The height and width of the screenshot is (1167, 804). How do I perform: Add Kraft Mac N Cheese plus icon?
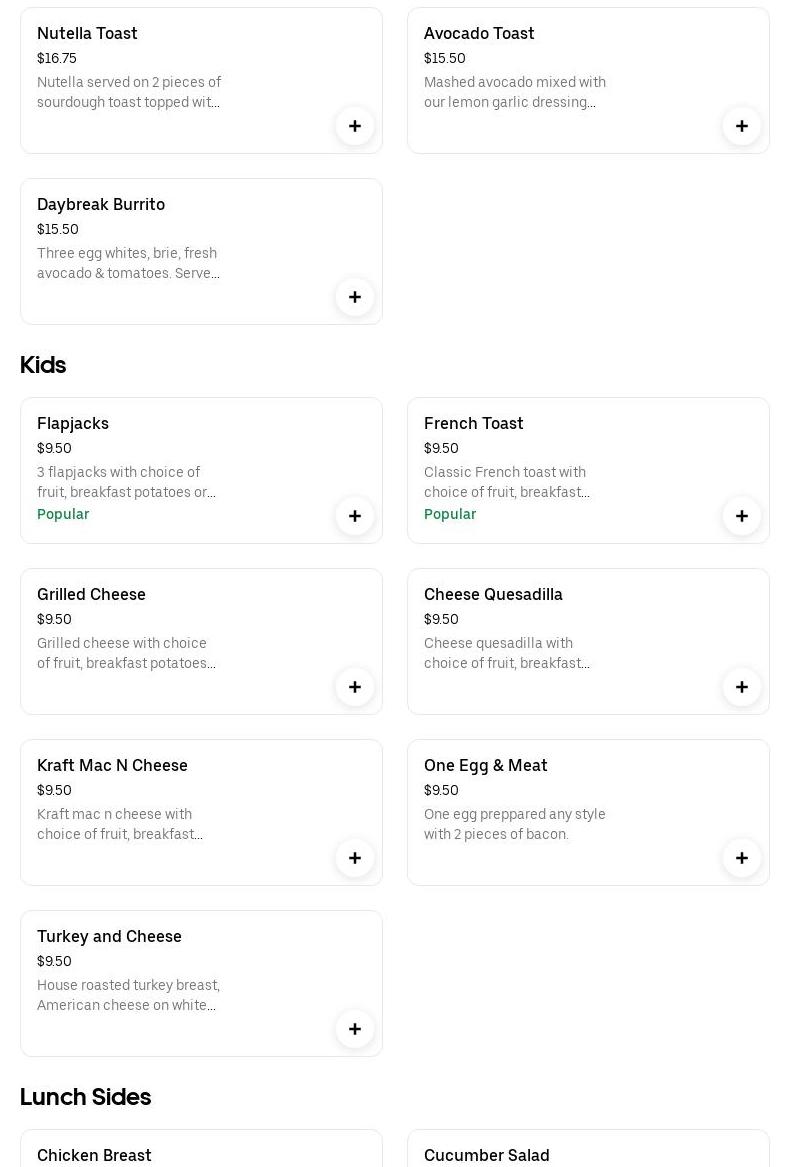tap(355, 858)
